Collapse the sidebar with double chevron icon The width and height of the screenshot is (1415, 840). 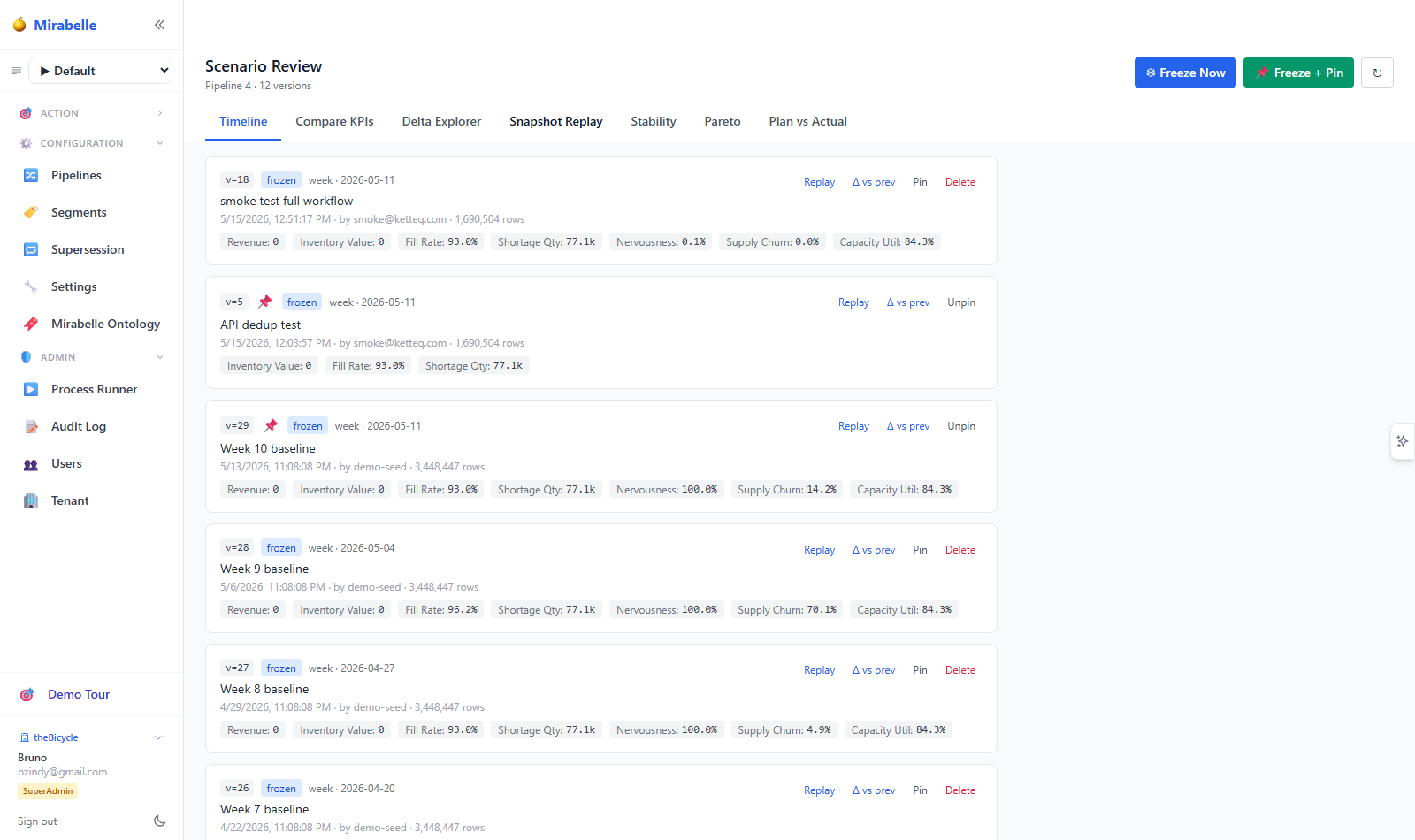pyautogui.click(x=159, y=25)
